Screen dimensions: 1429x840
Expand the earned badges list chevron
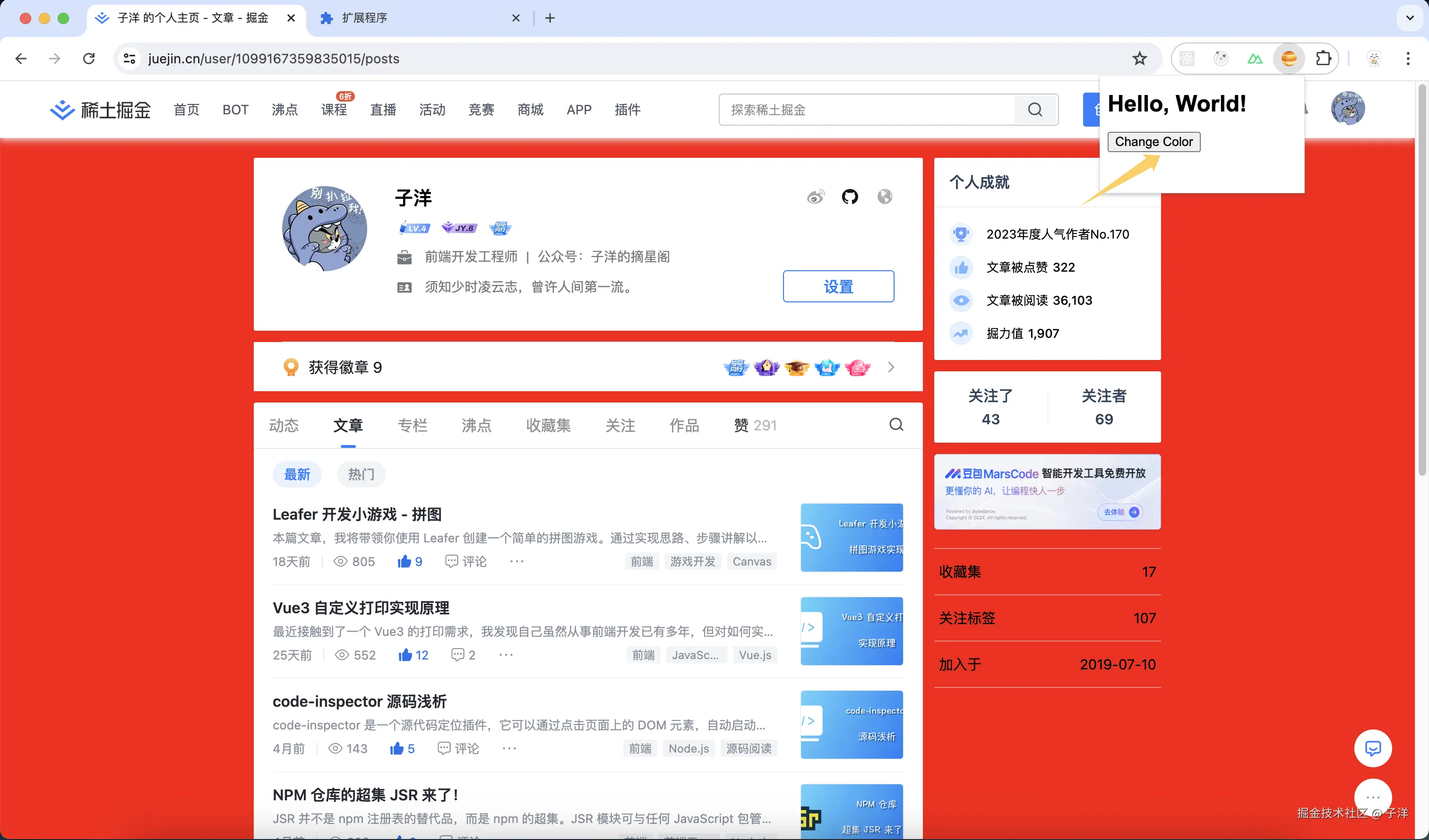tap(891, 367)
